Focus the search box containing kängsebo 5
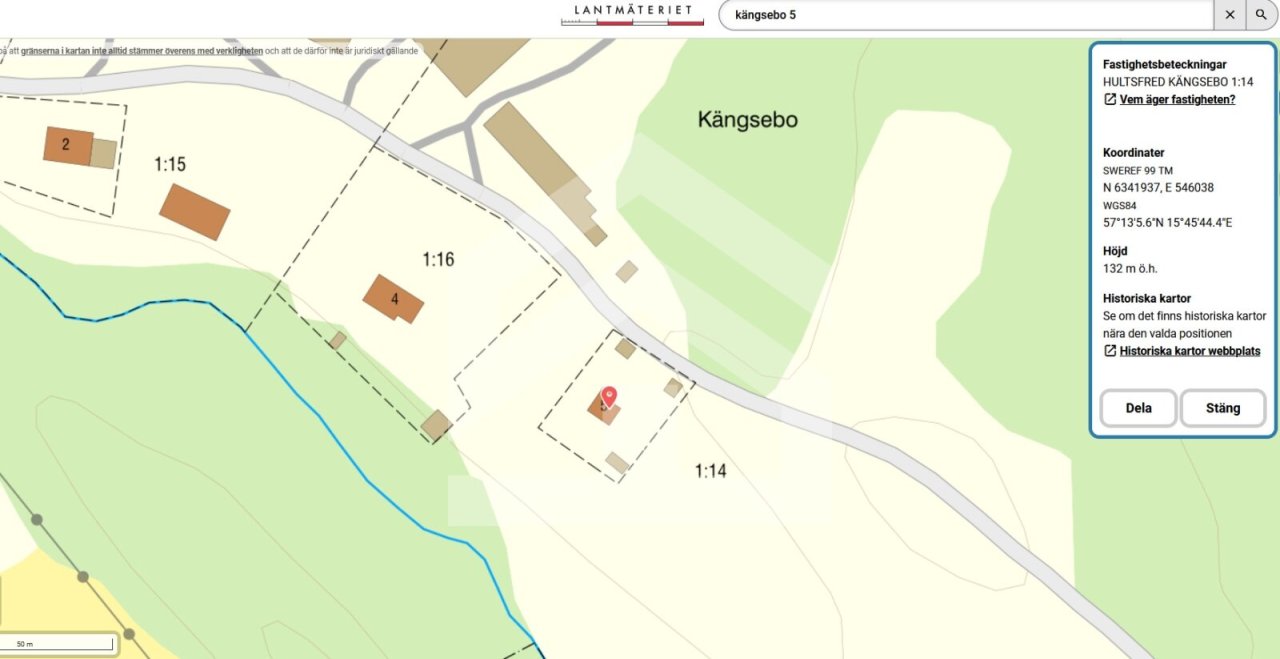This screenshot has width=1280, height=659. coord(966,15)
